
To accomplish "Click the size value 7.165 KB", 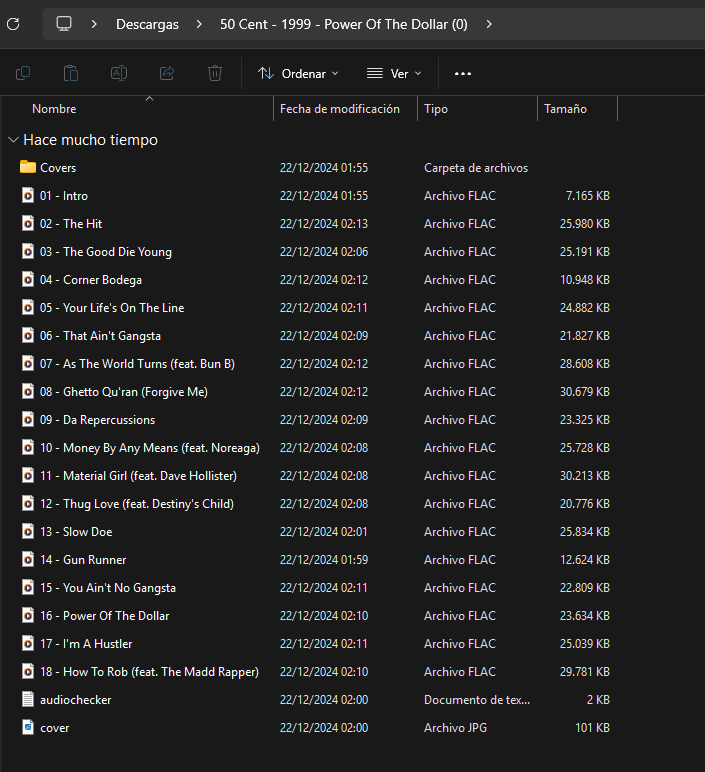I will (587, 196).
